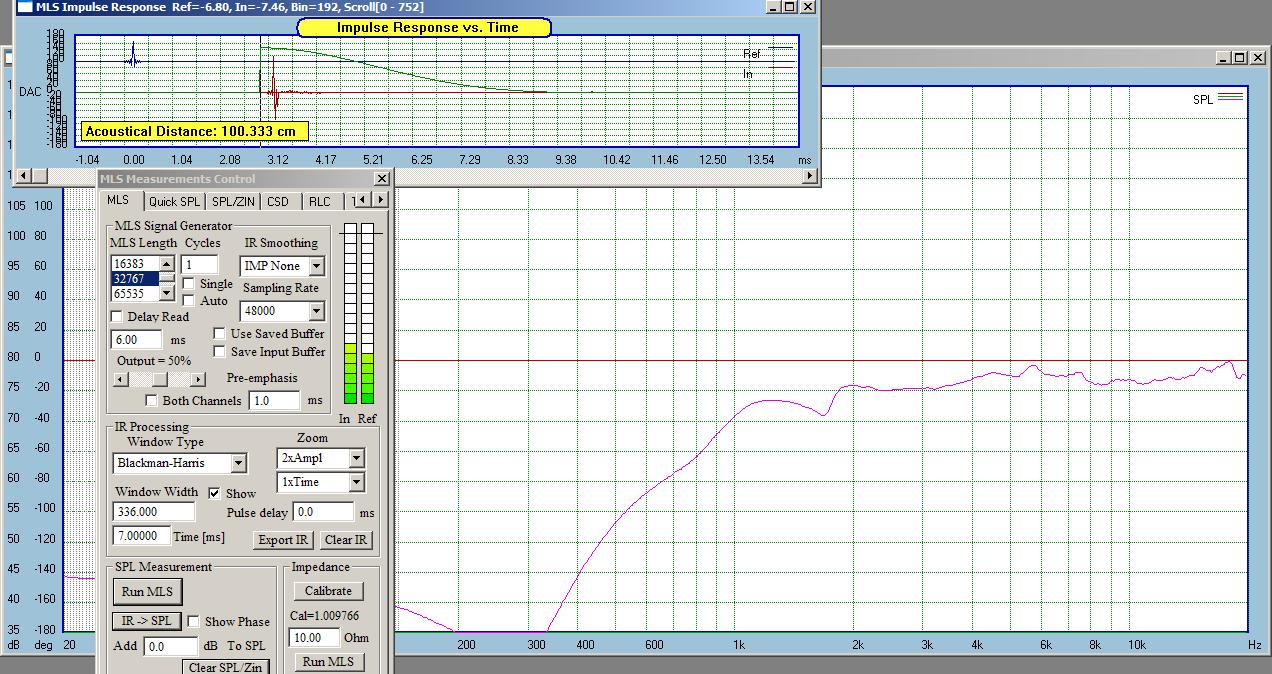Open the 1xTime zoom dropdown
1272x674 pixels.
356,482
